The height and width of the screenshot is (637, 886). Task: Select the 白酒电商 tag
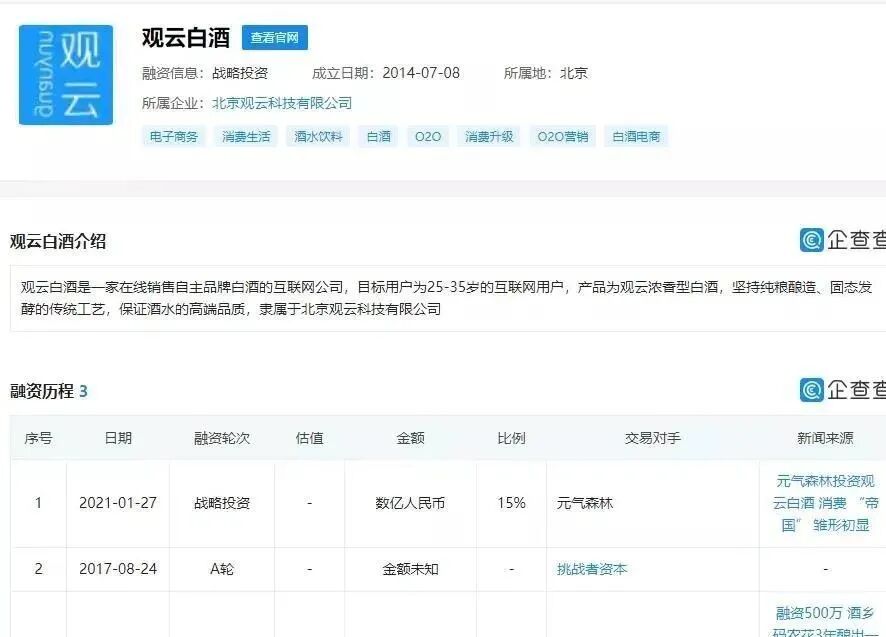coord(636,136)
